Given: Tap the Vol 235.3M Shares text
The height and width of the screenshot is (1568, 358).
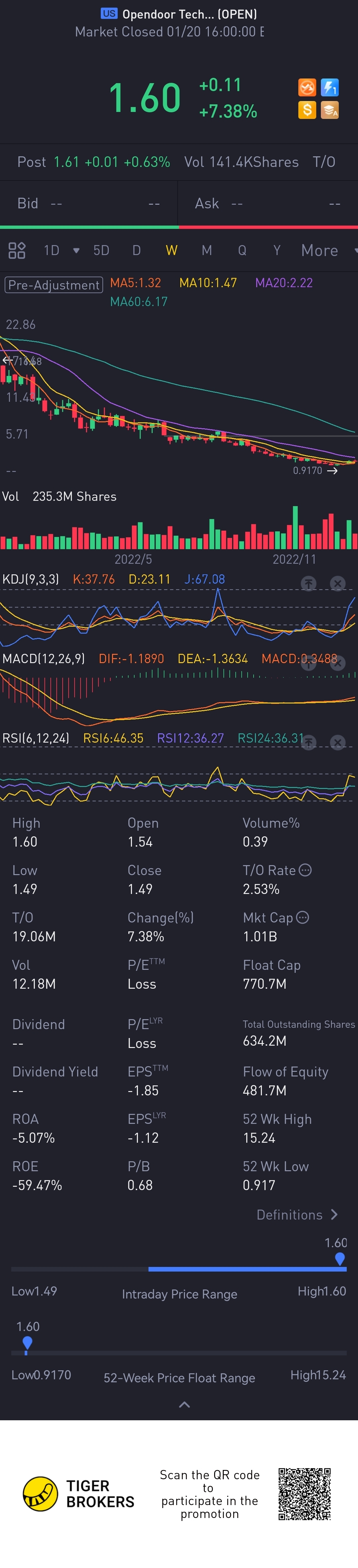Looking at the screenshot, I should pyautogui.click(x=59, y=496).
